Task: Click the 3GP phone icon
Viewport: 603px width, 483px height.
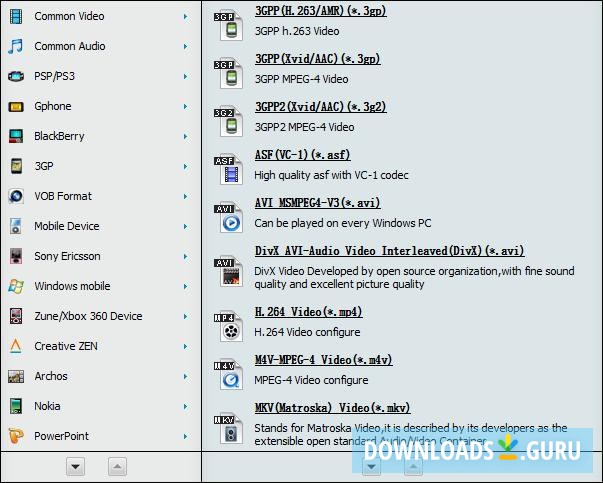Action: pos(16,166)
